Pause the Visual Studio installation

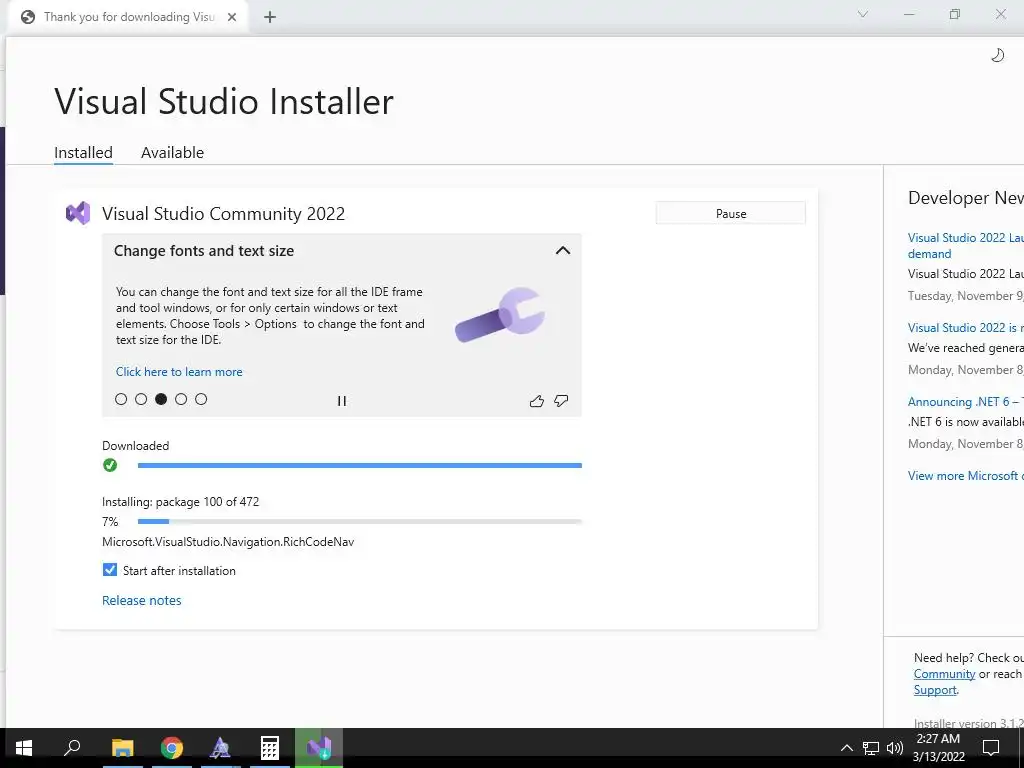coord(730,214)
